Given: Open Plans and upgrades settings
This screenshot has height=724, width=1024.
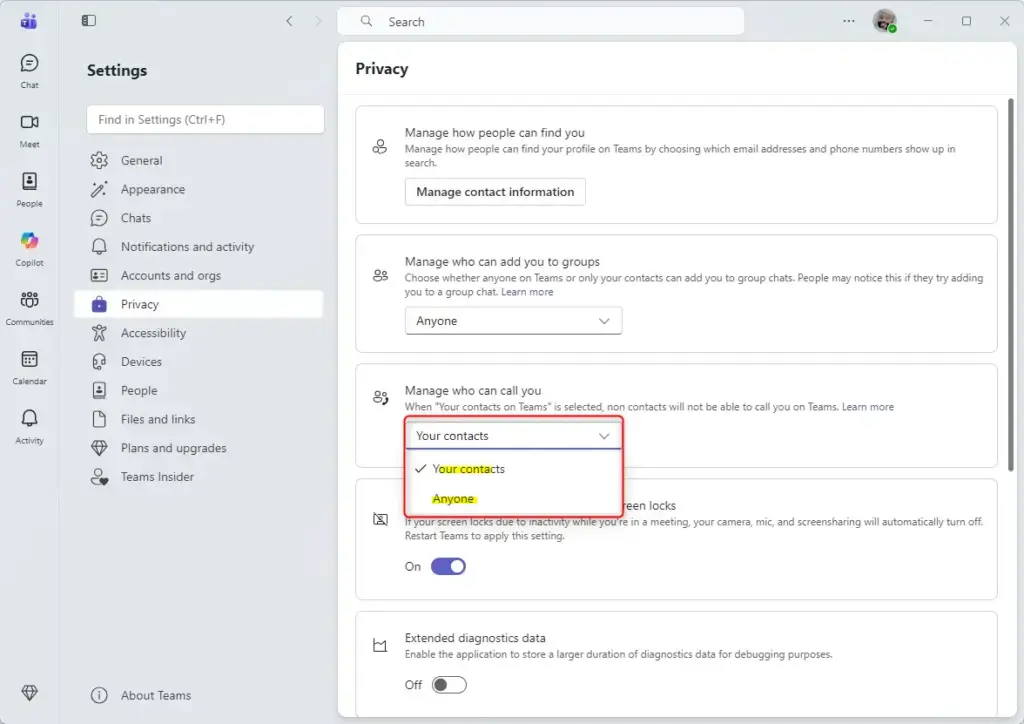Looking at the screenshot, I should click(x=199, y=448).
